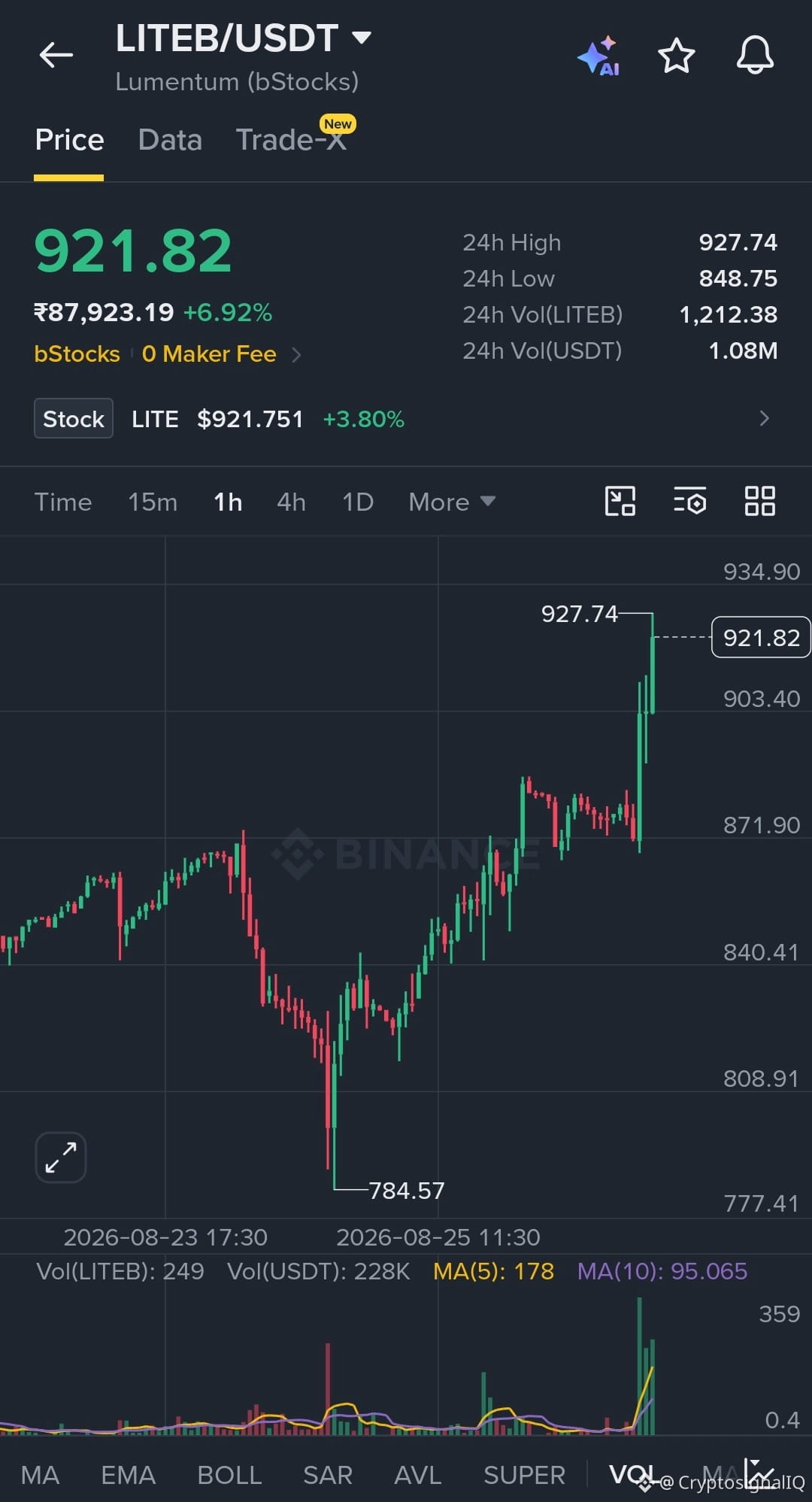Open the AI sparkle assistant icon
Image resolution: width=812 pixels, height=1502 pixels.
coord(599,56)
